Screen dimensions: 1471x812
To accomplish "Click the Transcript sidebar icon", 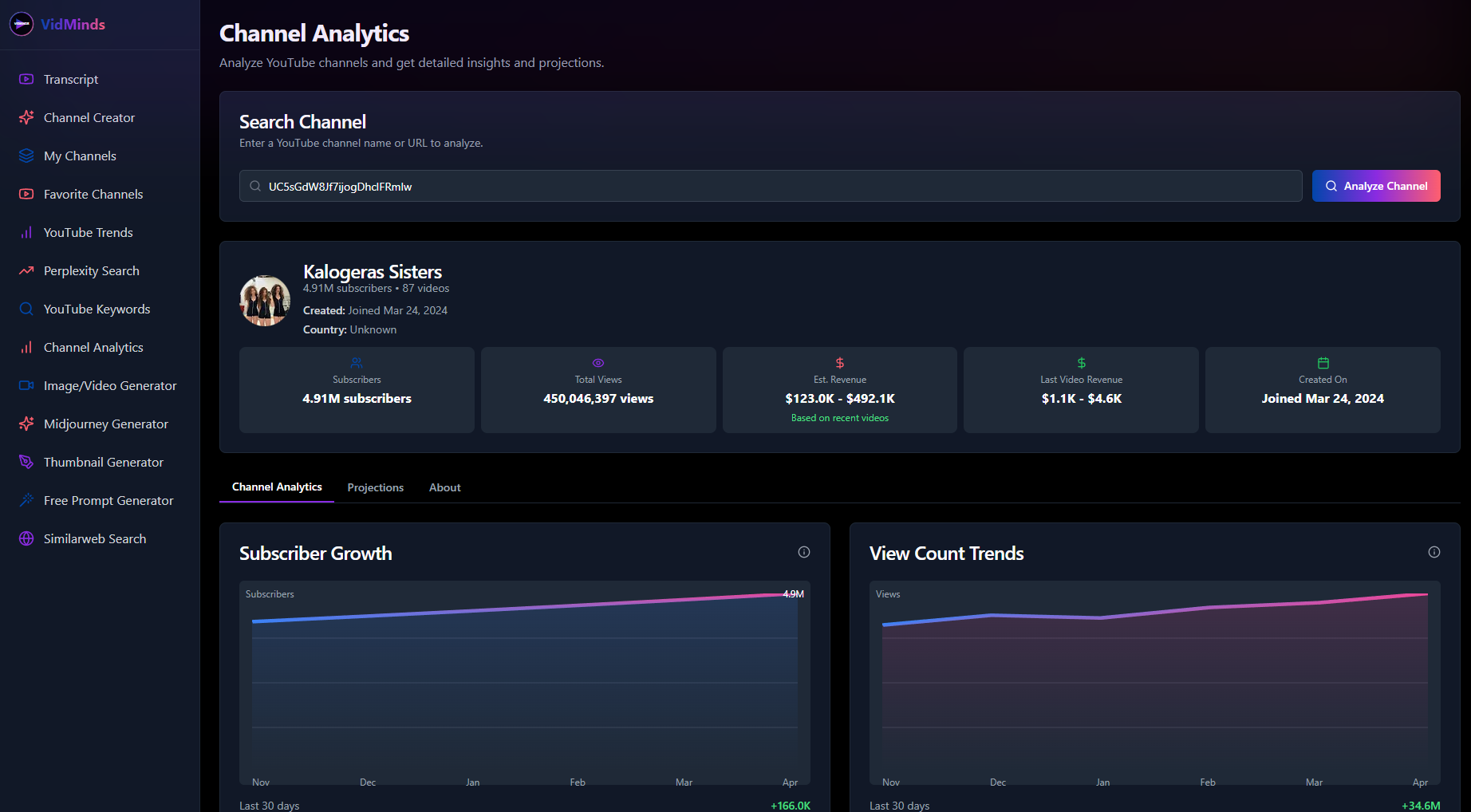I will pos(26,79).
